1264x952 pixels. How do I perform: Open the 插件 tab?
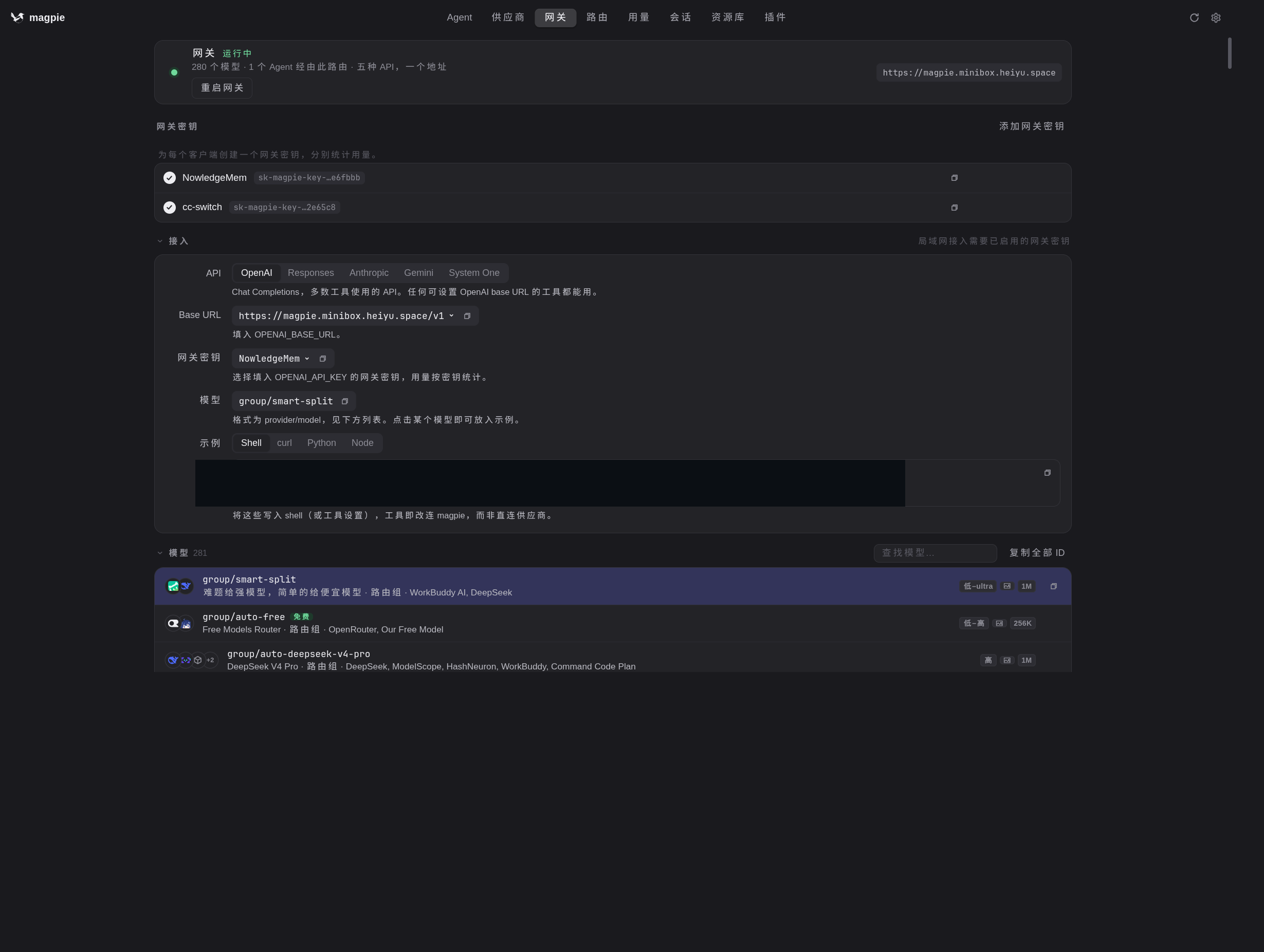click(x=776, y=17)
